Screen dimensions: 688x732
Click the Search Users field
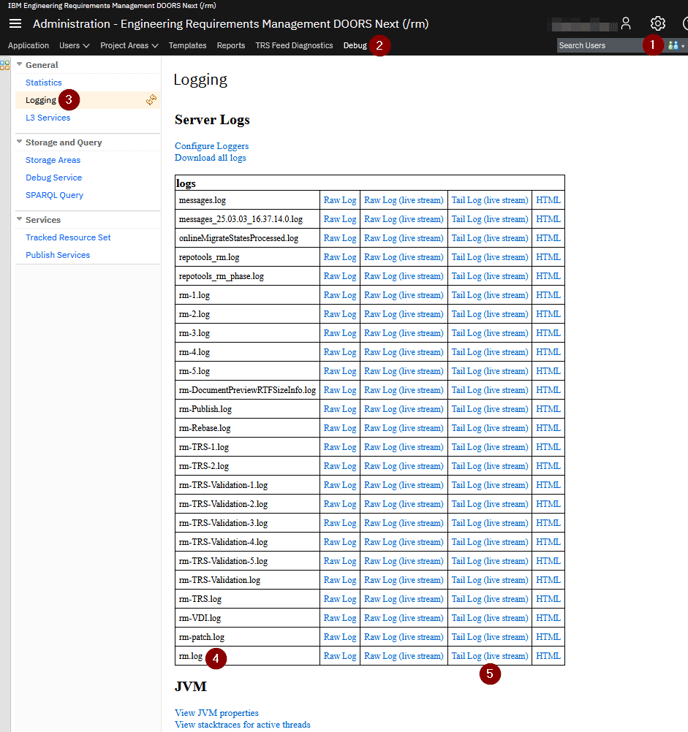point(599,45)
